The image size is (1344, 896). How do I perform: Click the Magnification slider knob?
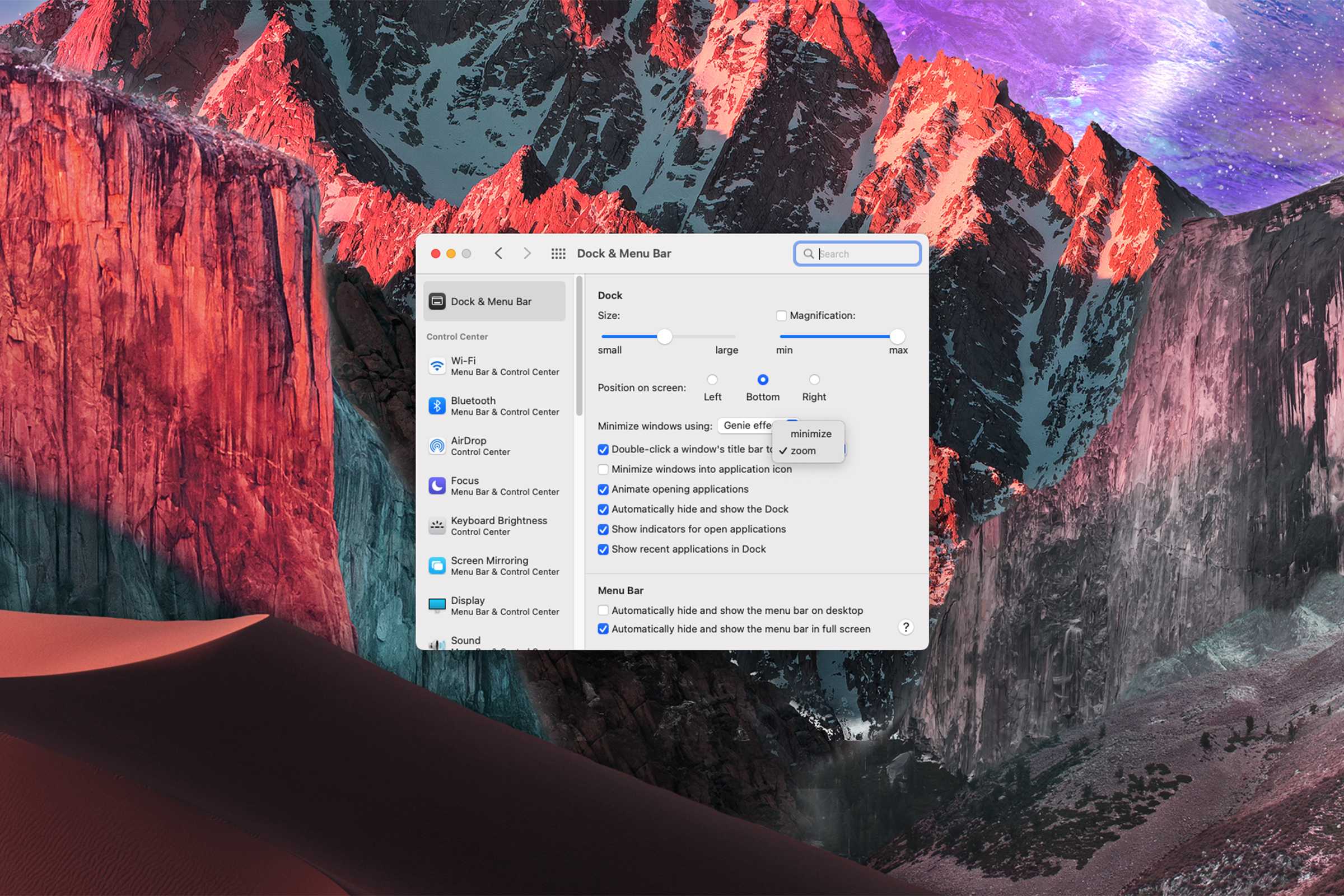[897, 337]
